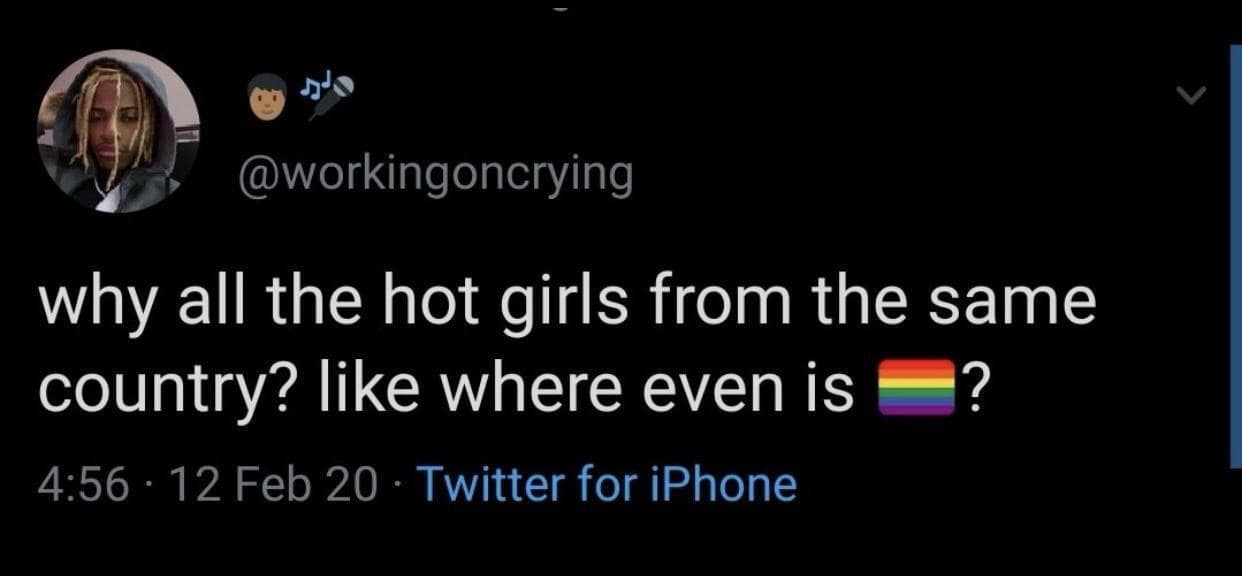Open the Twitter for iPhone source link
Image resolution: width=1242 pixels, height=576 pixels.
click(x=606, y=486)
